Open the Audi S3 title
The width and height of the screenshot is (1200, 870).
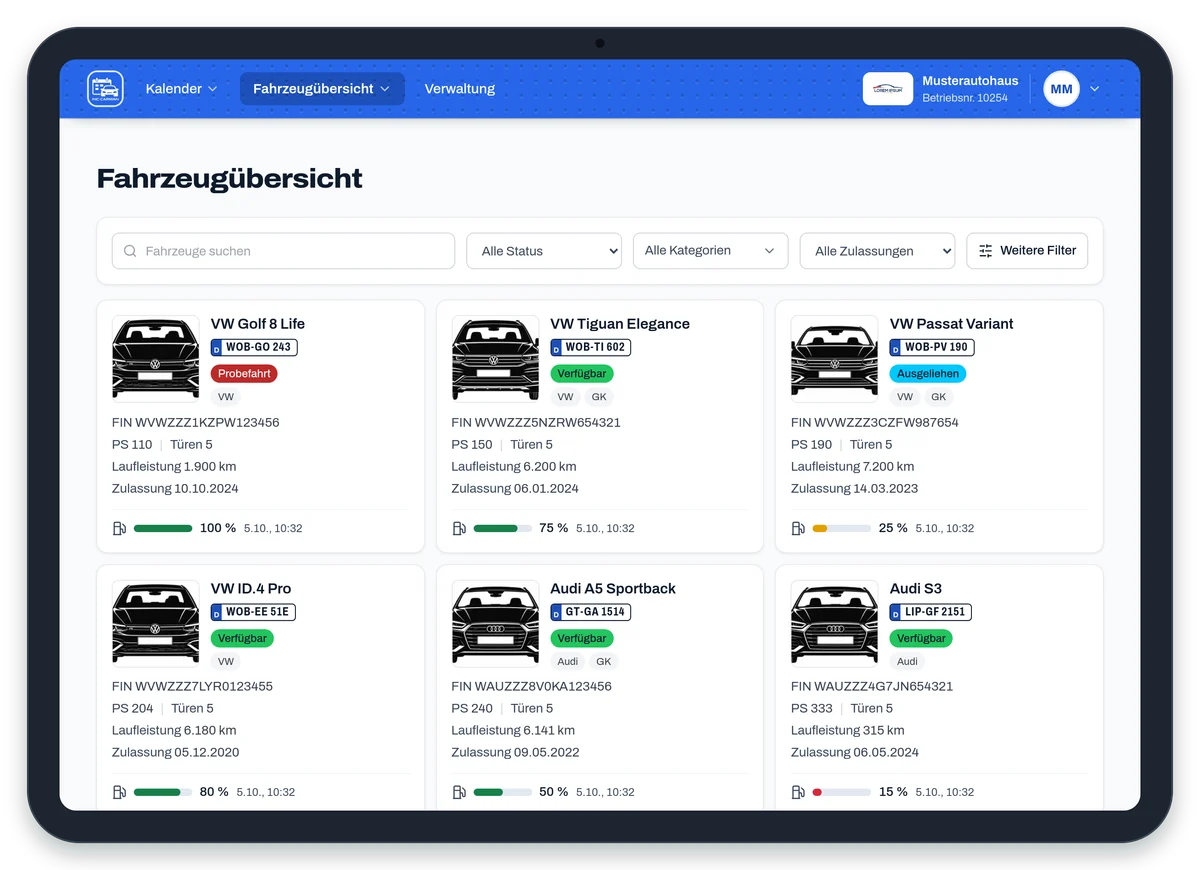[x=916, y=589]
